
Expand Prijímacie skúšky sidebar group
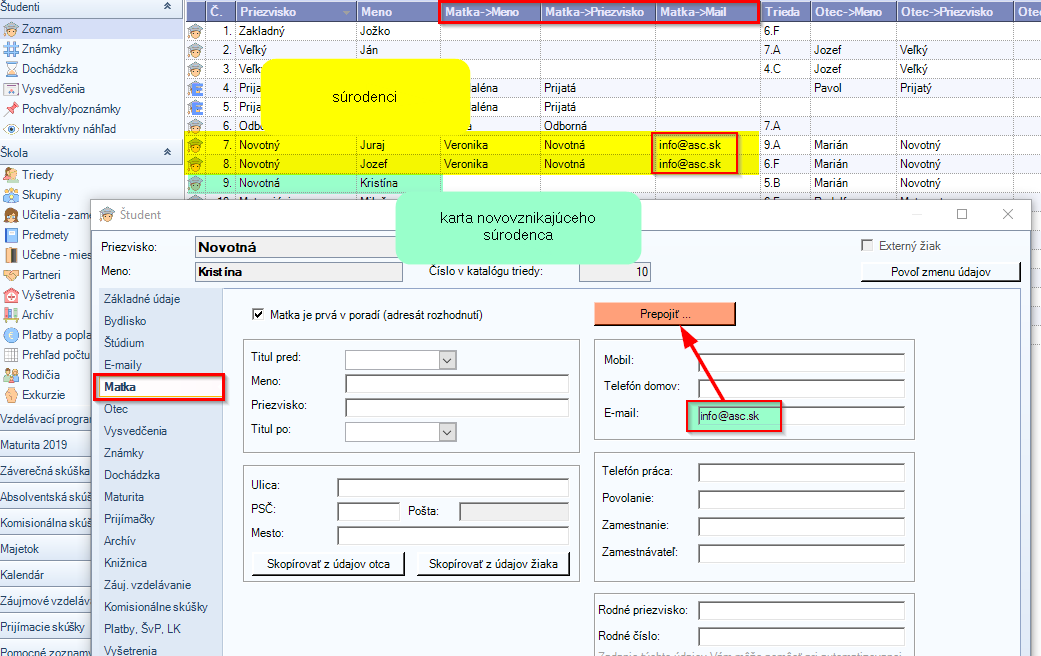click(x=45, y=627)
